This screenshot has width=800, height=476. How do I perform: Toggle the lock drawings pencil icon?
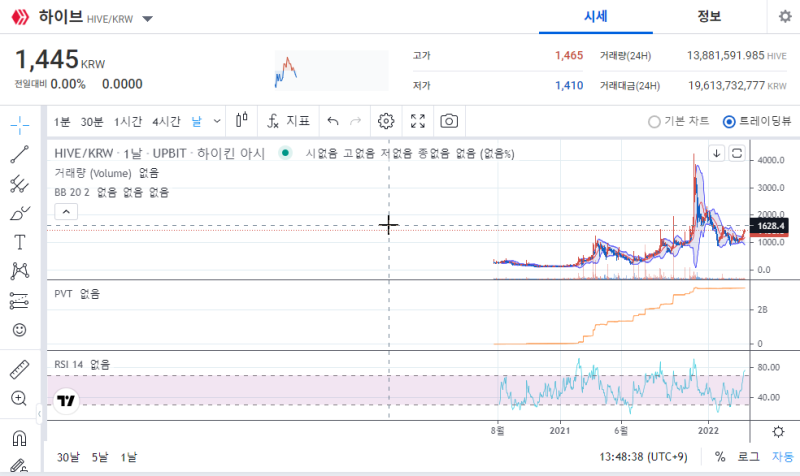(19, 465)
